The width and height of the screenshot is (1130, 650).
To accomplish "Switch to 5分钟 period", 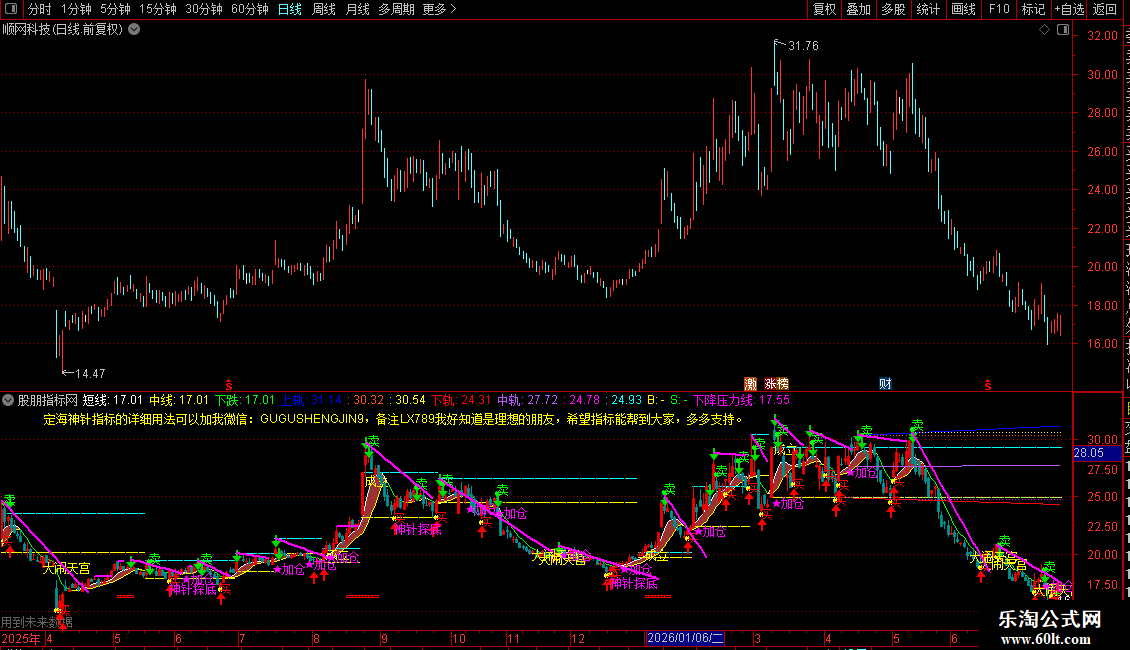I will pos(115,9).
